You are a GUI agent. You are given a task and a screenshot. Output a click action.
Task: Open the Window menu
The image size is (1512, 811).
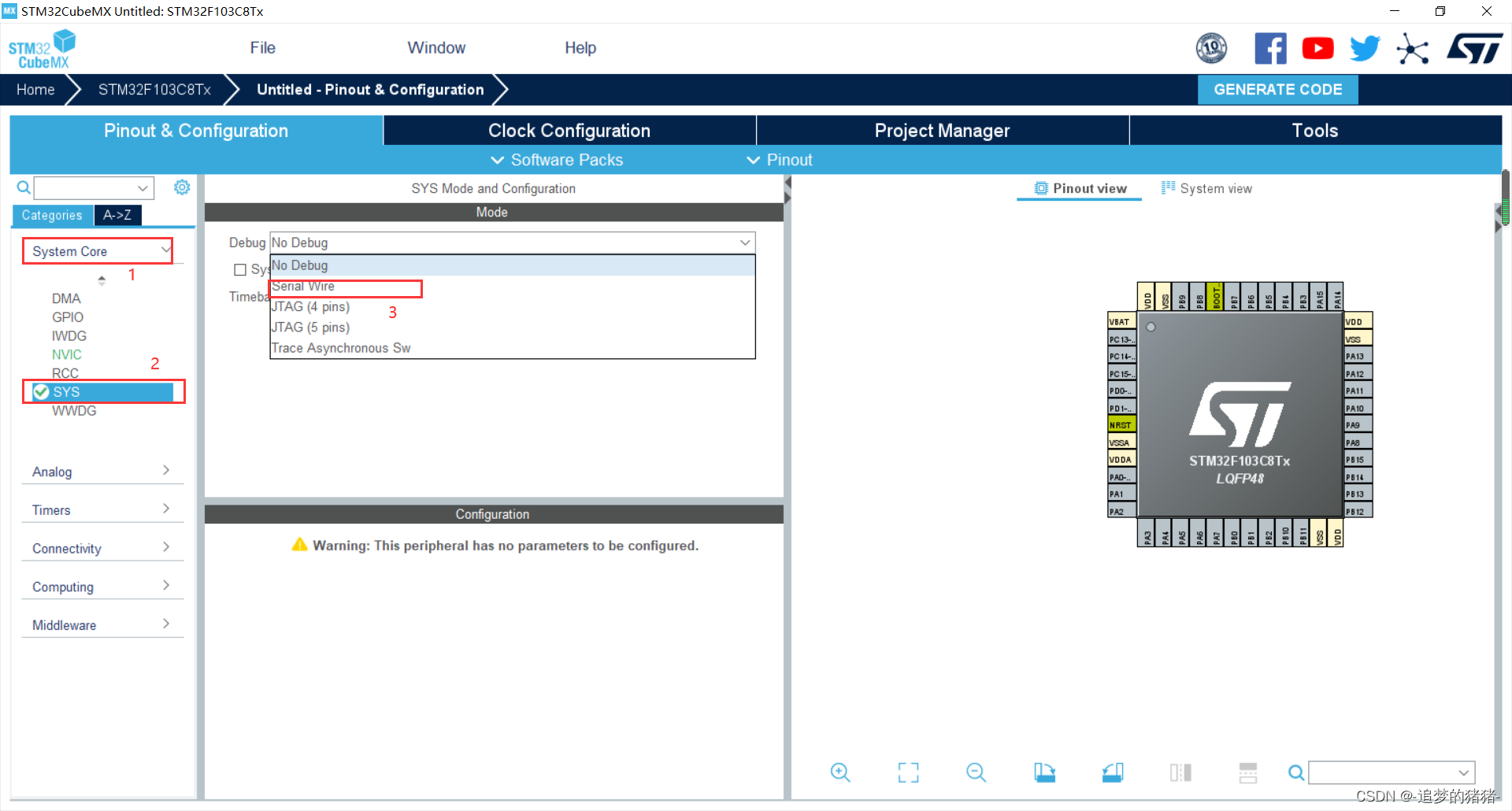coord(436,48)
